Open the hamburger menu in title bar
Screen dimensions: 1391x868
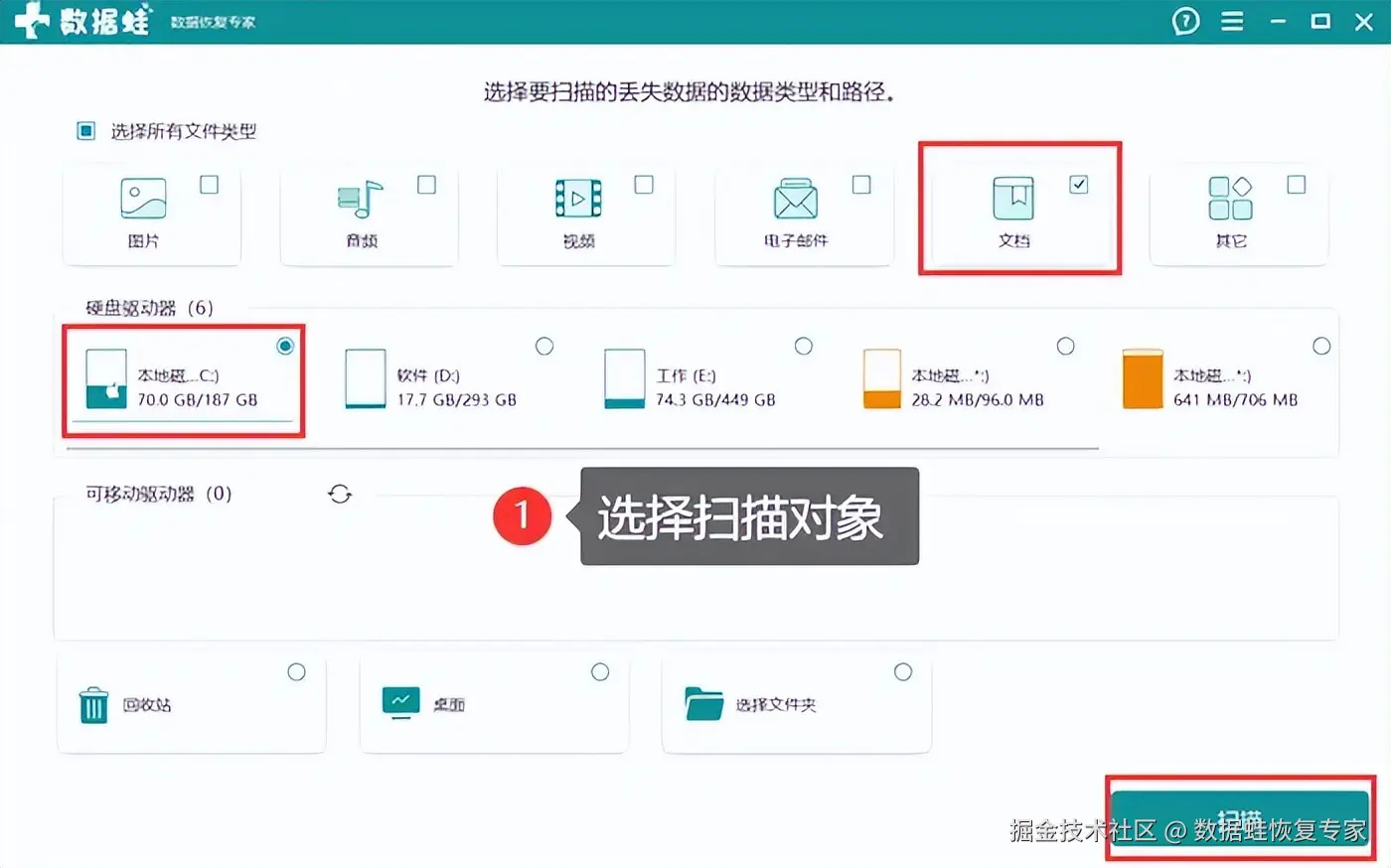[x=1232, y=21]
